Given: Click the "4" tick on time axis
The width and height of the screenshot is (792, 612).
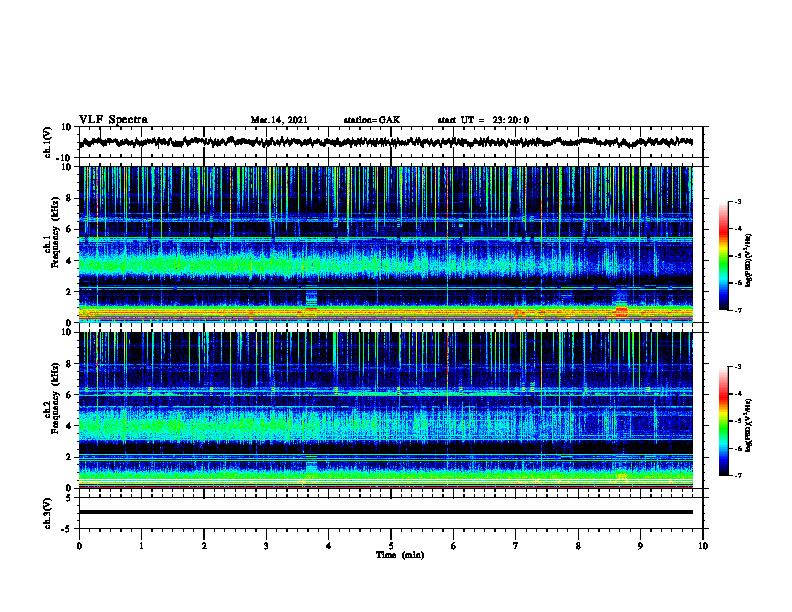Looking at the screenshot, I should coord(329,546).
